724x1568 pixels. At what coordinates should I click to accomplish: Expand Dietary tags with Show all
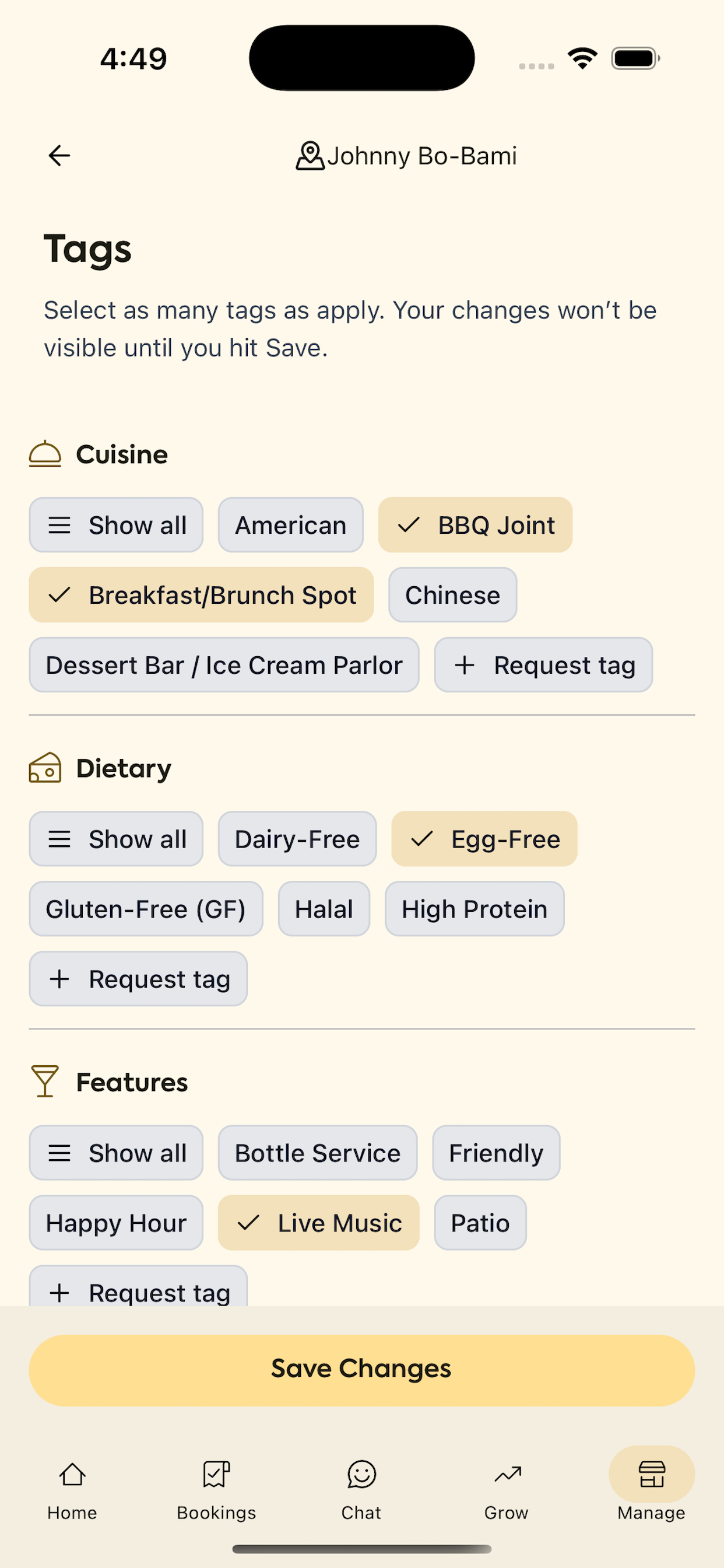coord(116,839)
